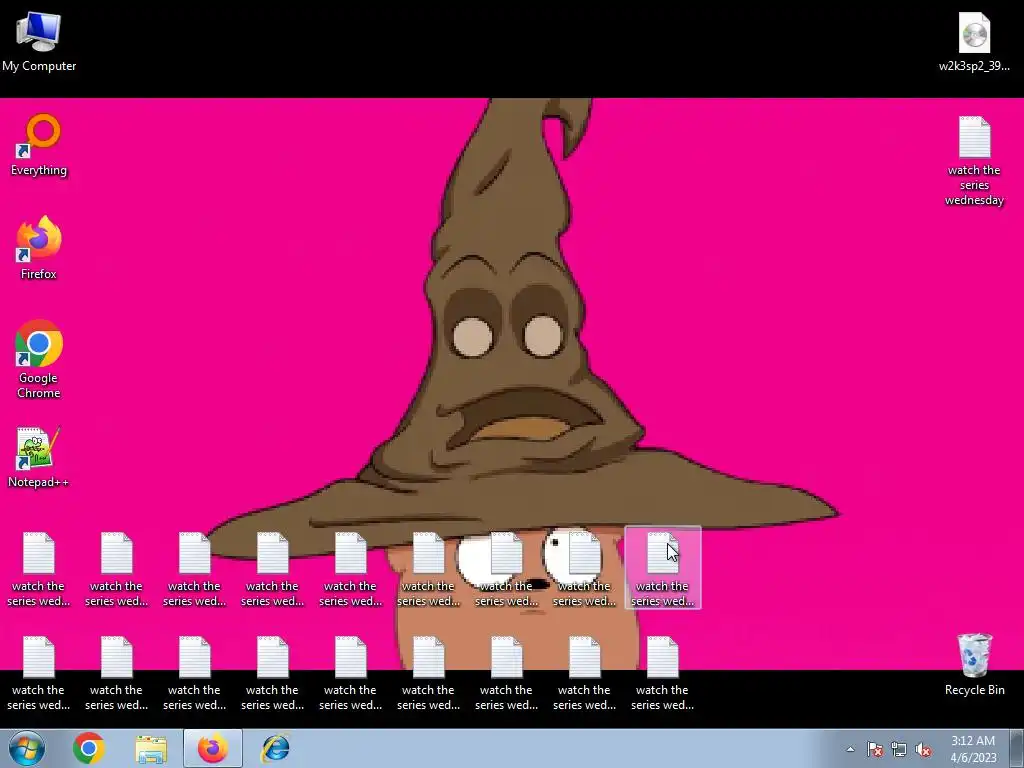The width and height of the screenshot is (1024, 768).
Task: Launch Chrome from the taskbar
Action: (x=89, y=748)
